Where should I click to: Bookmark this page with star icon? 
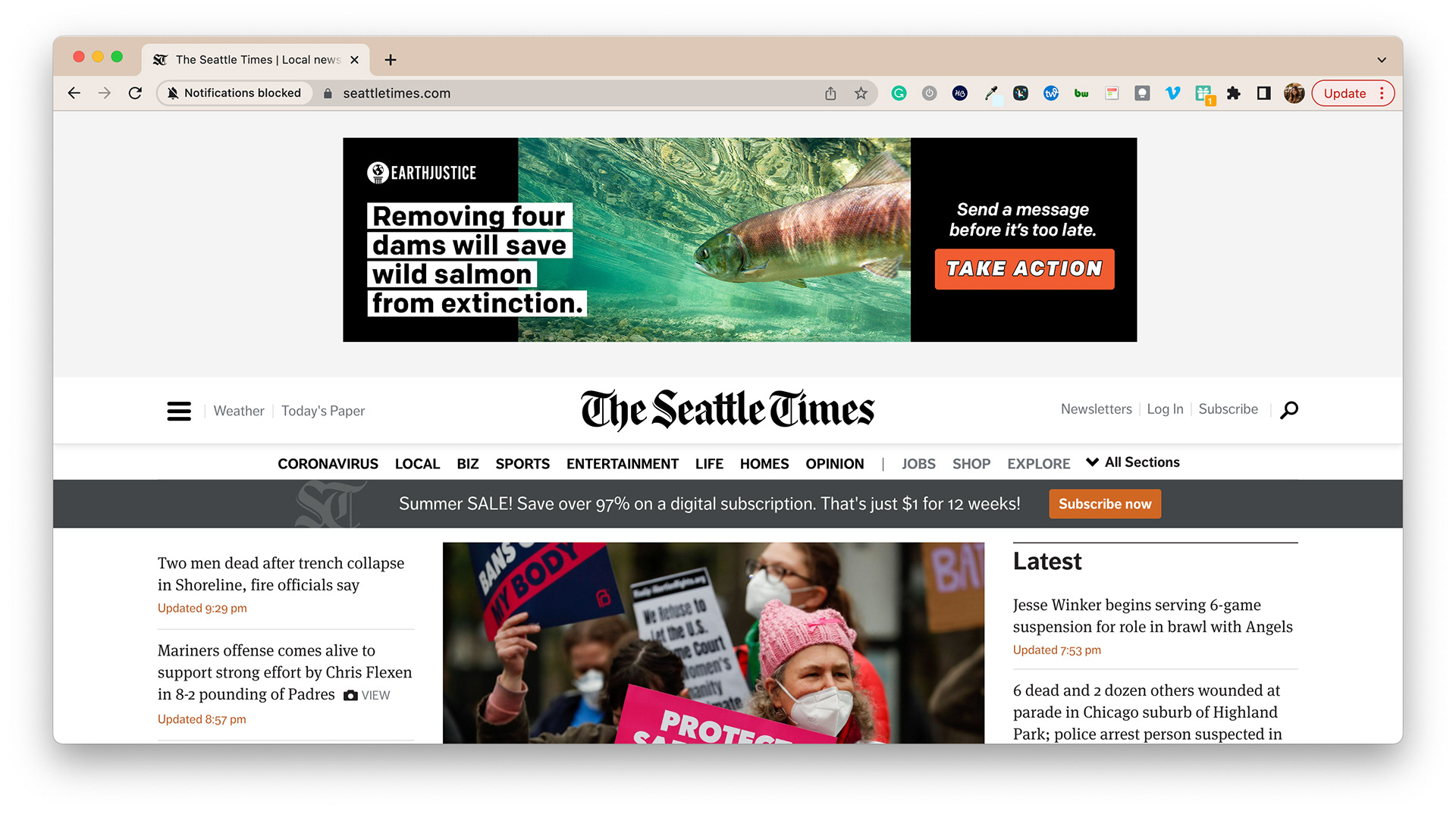pyautogui.click(x=861, y=93)
